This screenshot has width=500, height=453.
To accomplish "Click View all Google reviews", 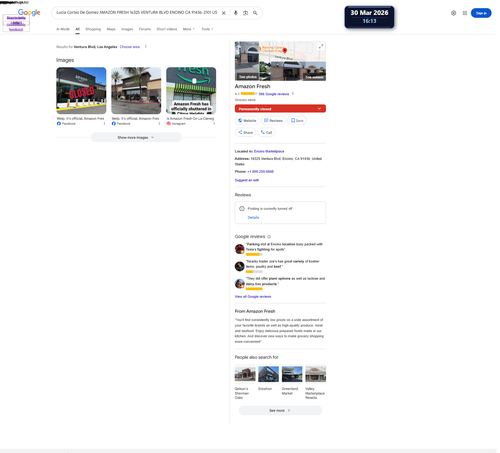I will click(x=253, y=296).
